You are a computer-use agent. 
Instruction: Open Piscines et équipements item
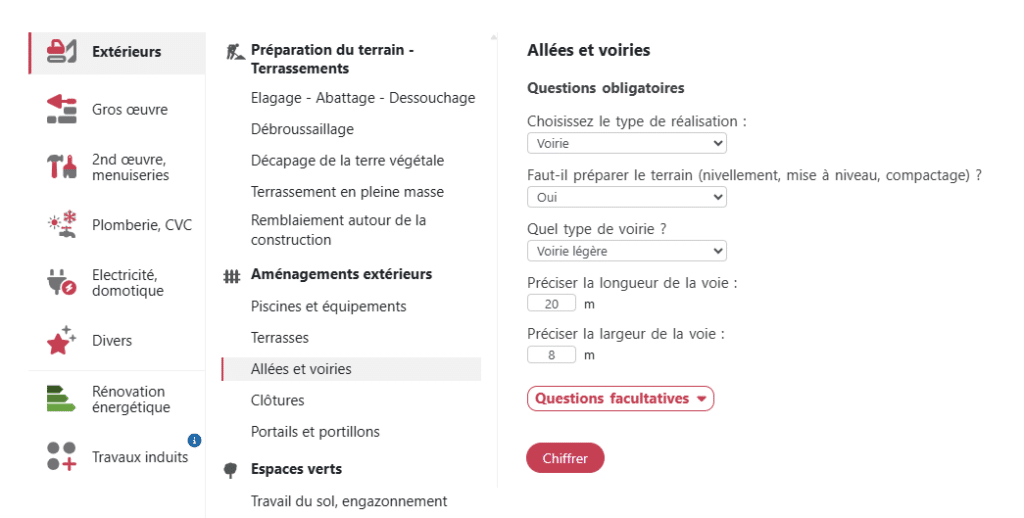click(328, 306)
